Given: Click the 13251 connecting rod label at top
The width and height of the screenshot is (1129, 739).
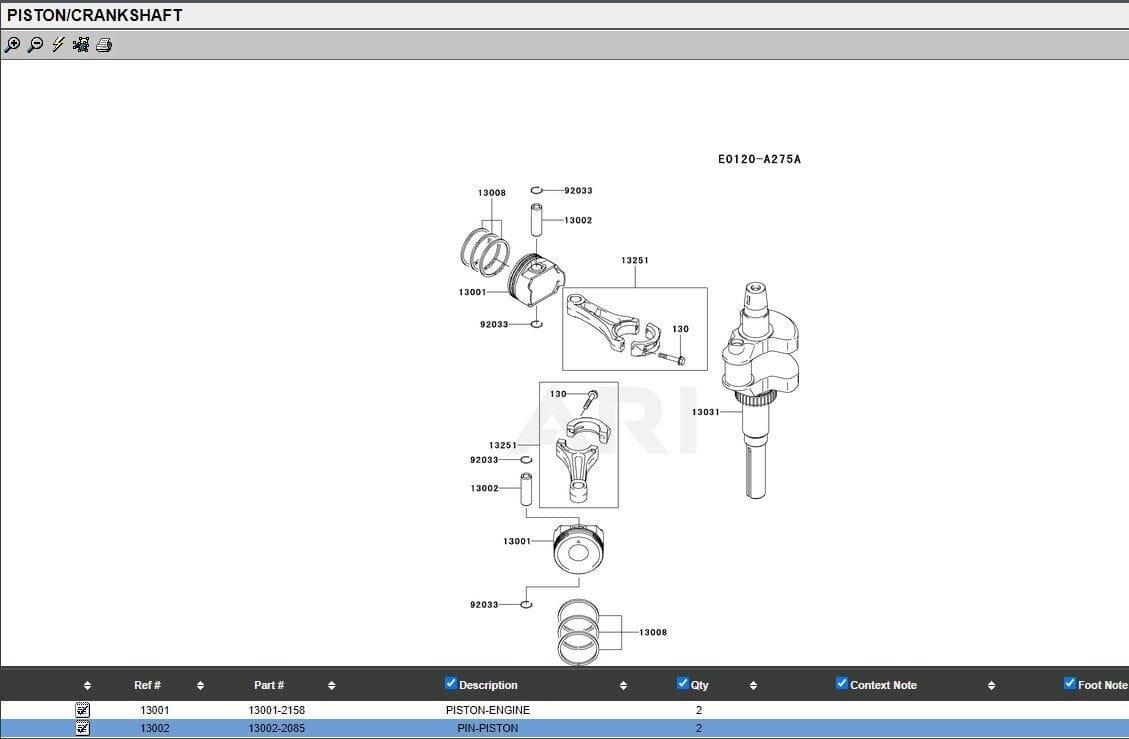Looking at the screenshot, I should (x=634, y=260).
